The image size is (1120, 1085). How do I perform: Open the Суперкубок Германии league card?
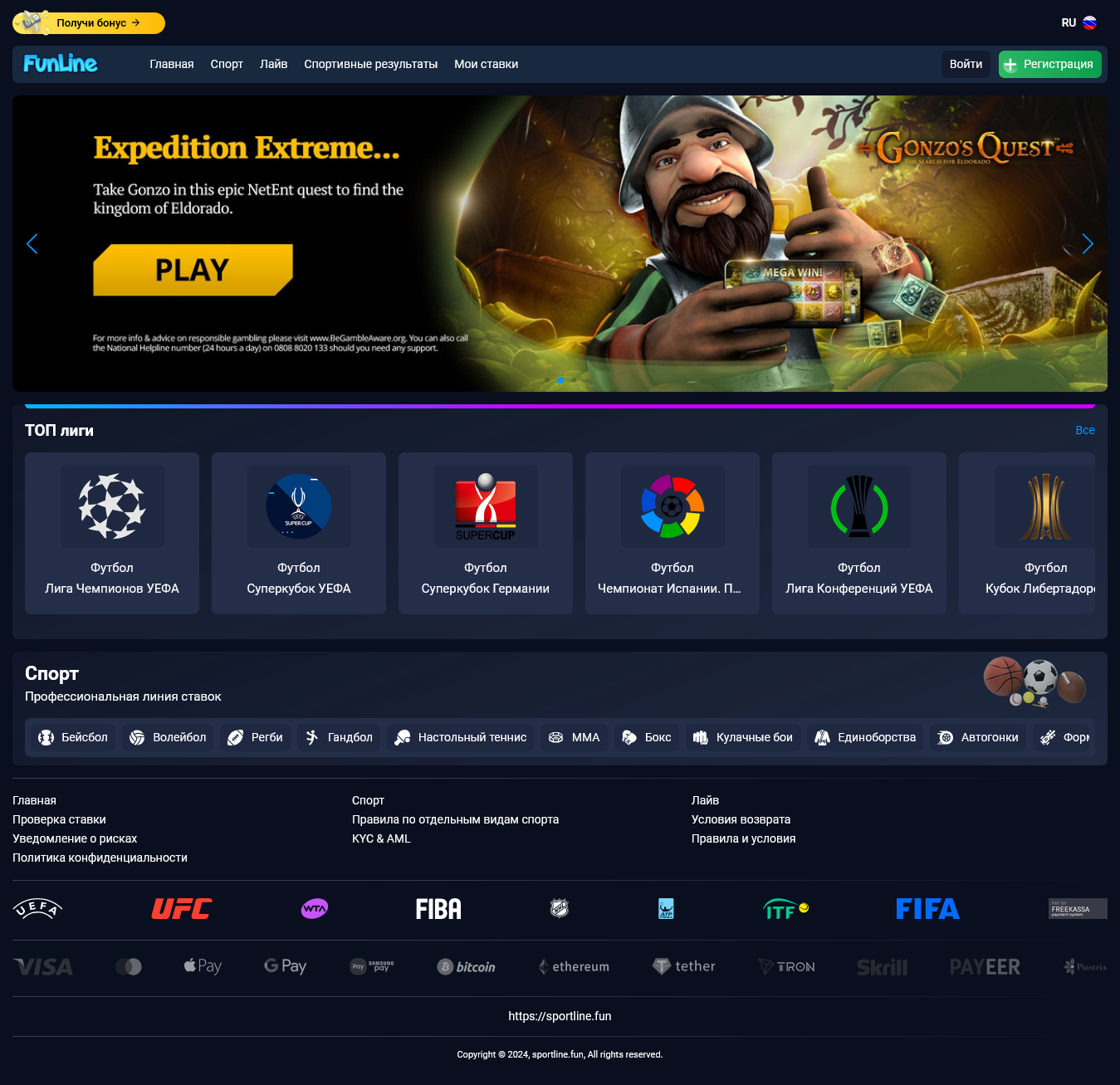pyautogui.click(x=486, y=533)
